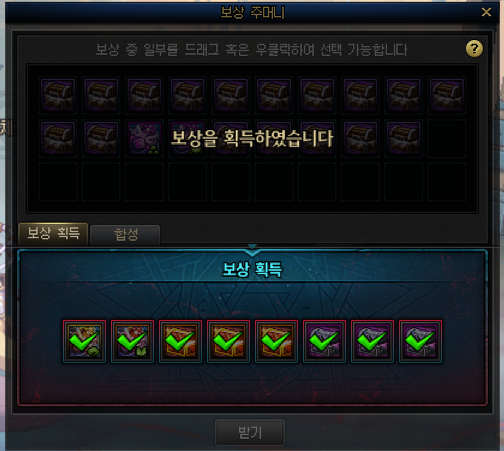Close the 보상 주머니 window
Screen dimensions: 504x451
click(x=486, y=12)
